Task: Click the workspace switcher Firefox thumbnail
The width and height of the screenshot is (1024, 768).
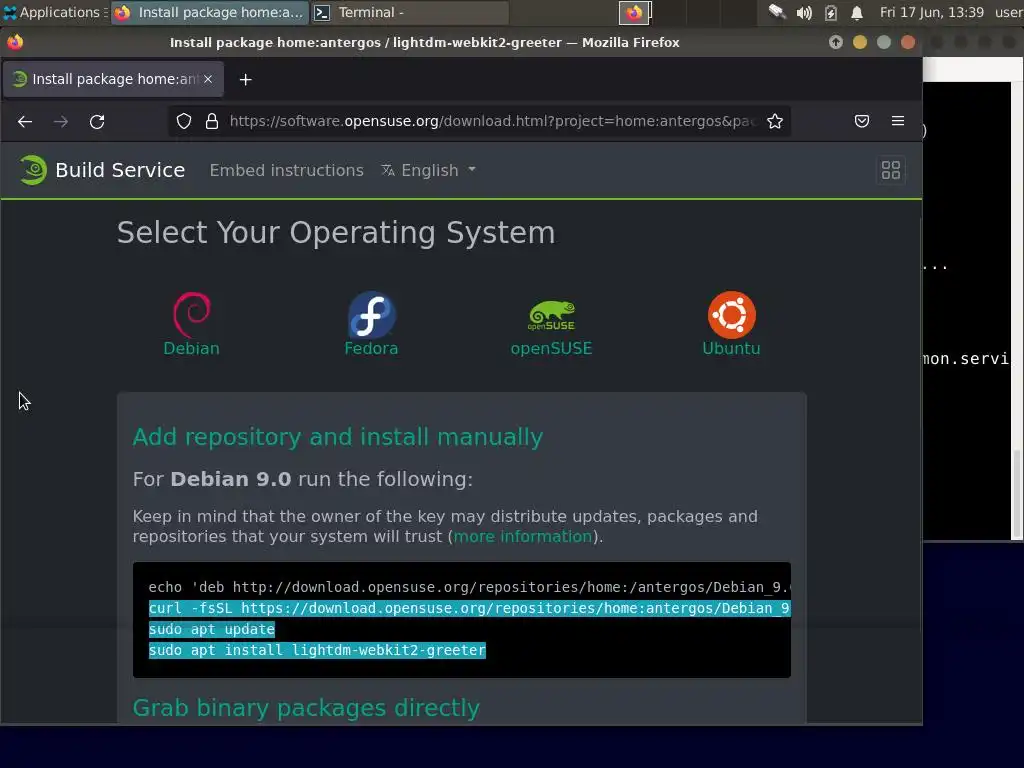Action: [x=634, y=12]
